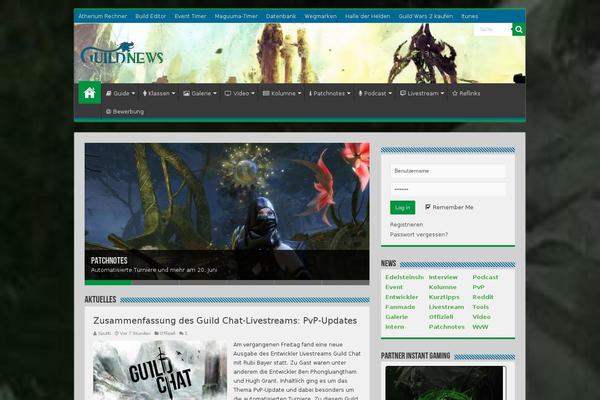Click the search magnifier button
Image resolution: width=600 pixels, height=400 pixels.
coord(518,29)
